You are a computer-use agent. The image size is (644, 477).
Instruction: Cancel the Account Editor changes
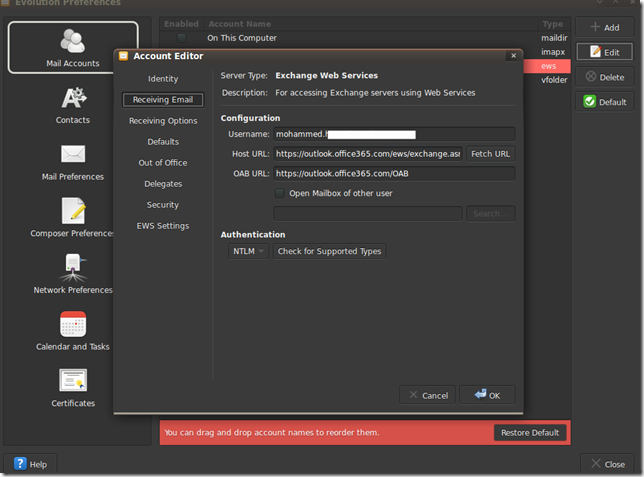(428, 395)
